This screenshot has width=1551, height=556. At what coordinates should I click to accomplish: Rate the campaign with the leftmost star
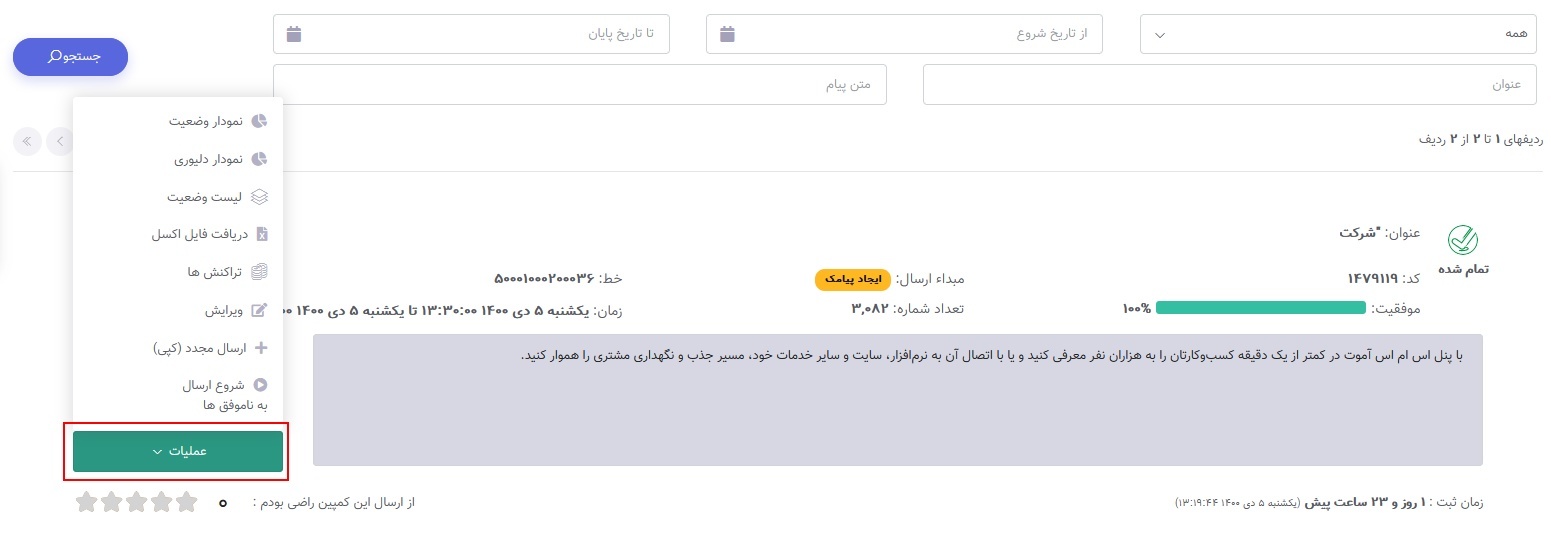coord(86,502)
